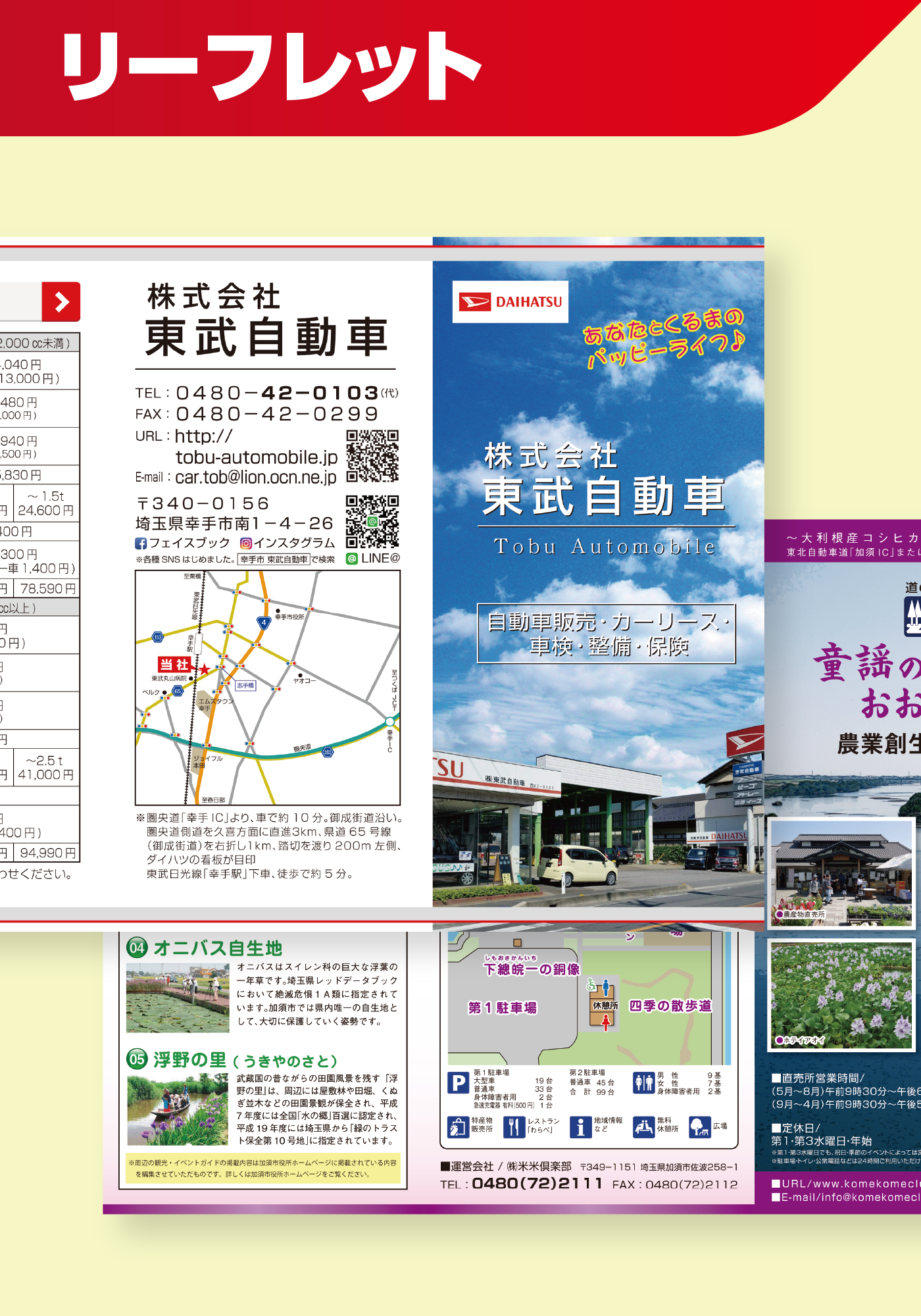
Task: Click the Facebook icon
Action: click(141, 544)
